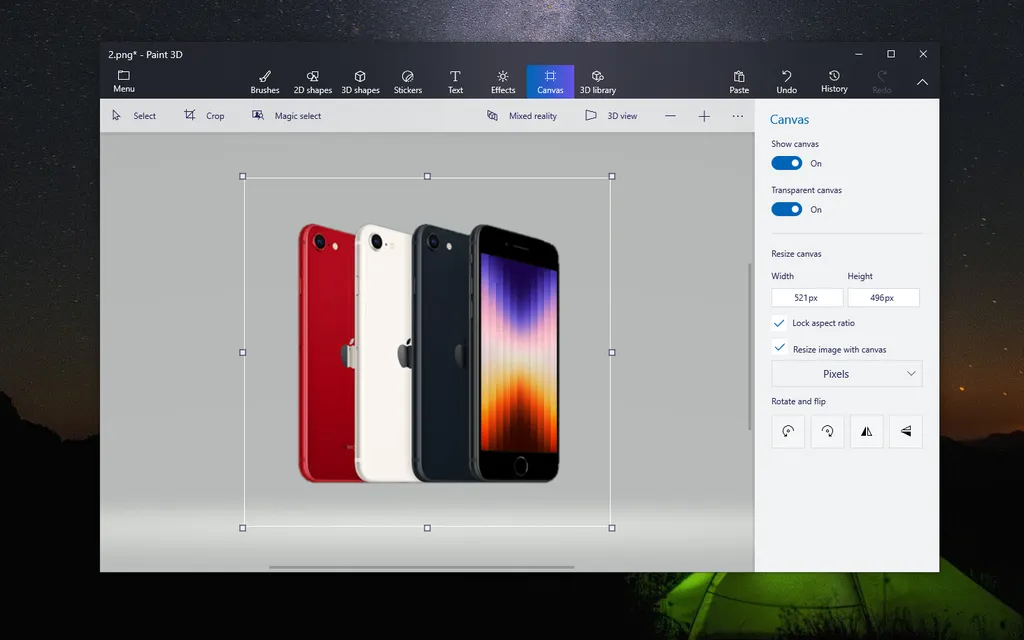Click the Magic select tool
Viewport: 1024px width, 640px height.
point(287,116)
